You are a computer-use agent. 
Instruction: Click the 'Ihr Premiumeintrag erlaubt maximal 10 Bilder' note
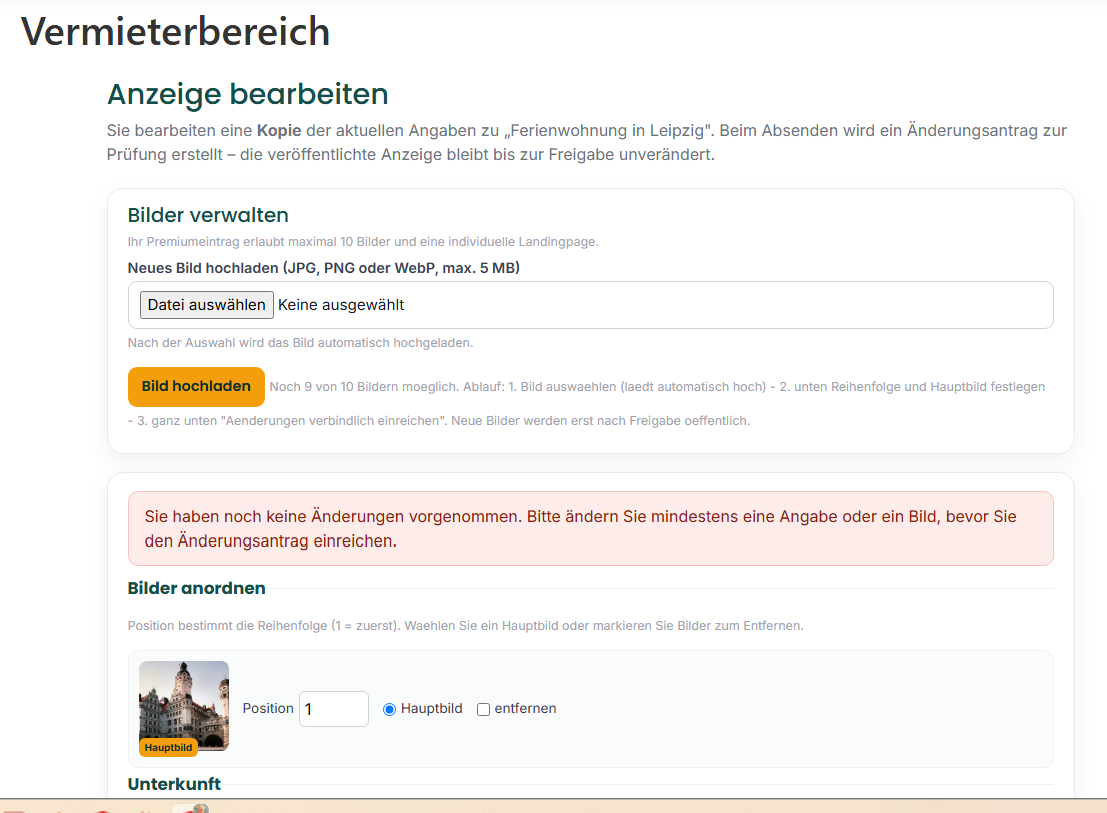[x=363, y=242]
